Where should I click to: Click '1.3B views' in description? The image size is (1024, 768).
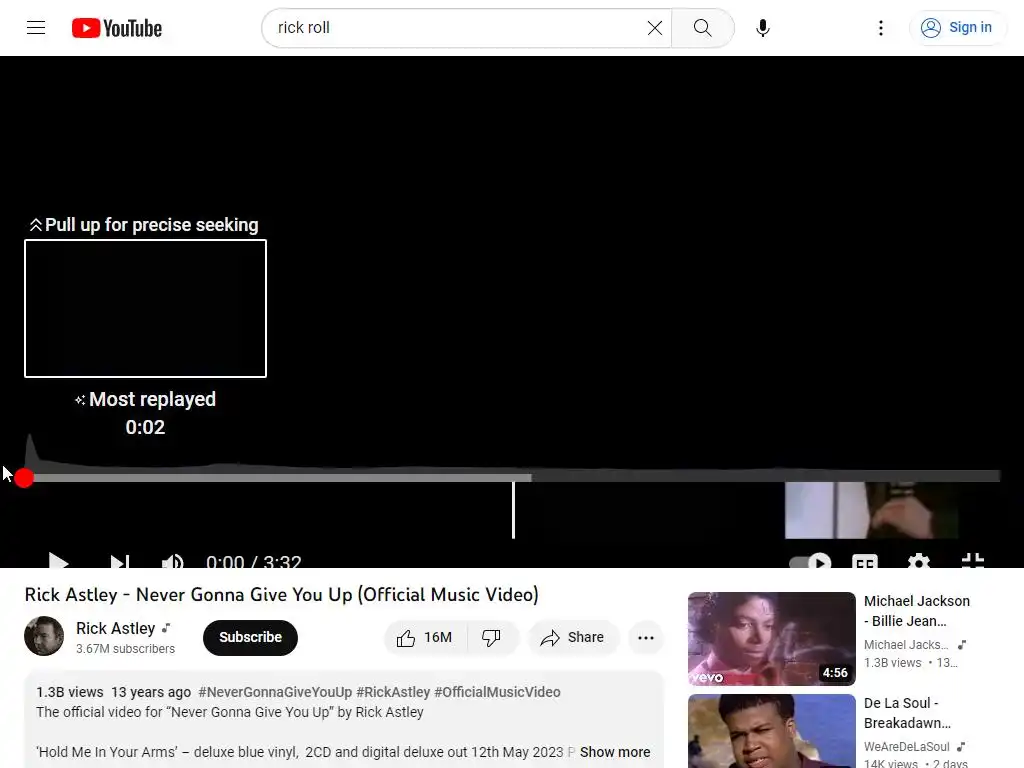(69, 692)
